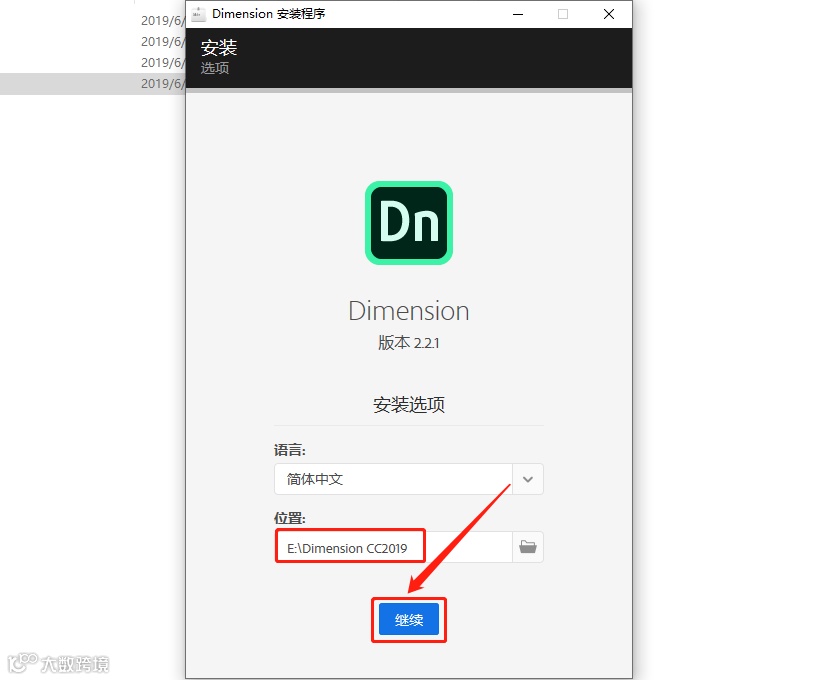This screenshot has width=830, height=680.
Task: Select the highlighted 2019/6 row in the background window
Action: coord(93,84)
